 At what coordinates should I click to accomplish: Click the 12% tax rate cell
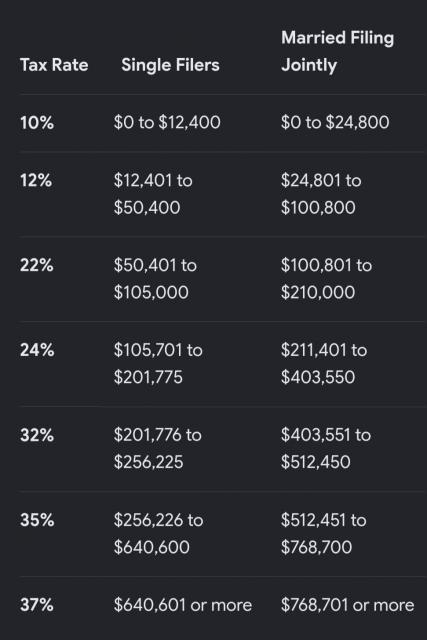(x=36, y=180)
